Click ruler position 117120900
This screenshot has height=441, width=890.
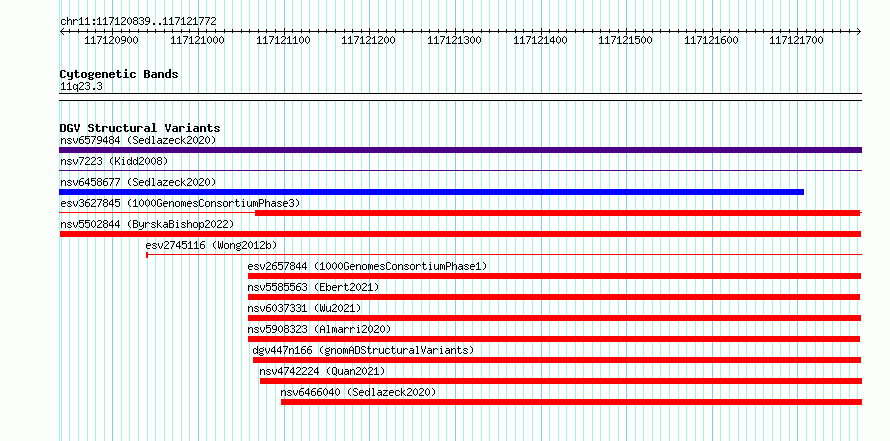111,40
